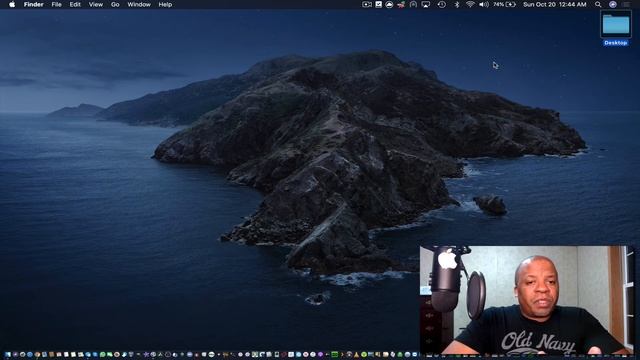Open the View menu
The image size is (640, 360).
[96, 4]
